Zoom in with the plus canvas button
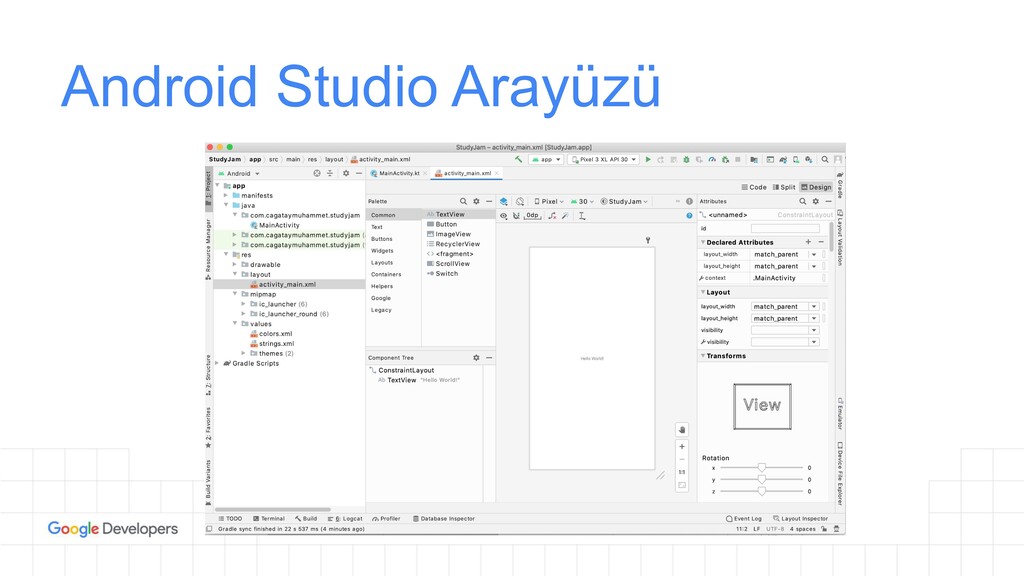The width and height of the screenshot is (1024, 576). 682,447
